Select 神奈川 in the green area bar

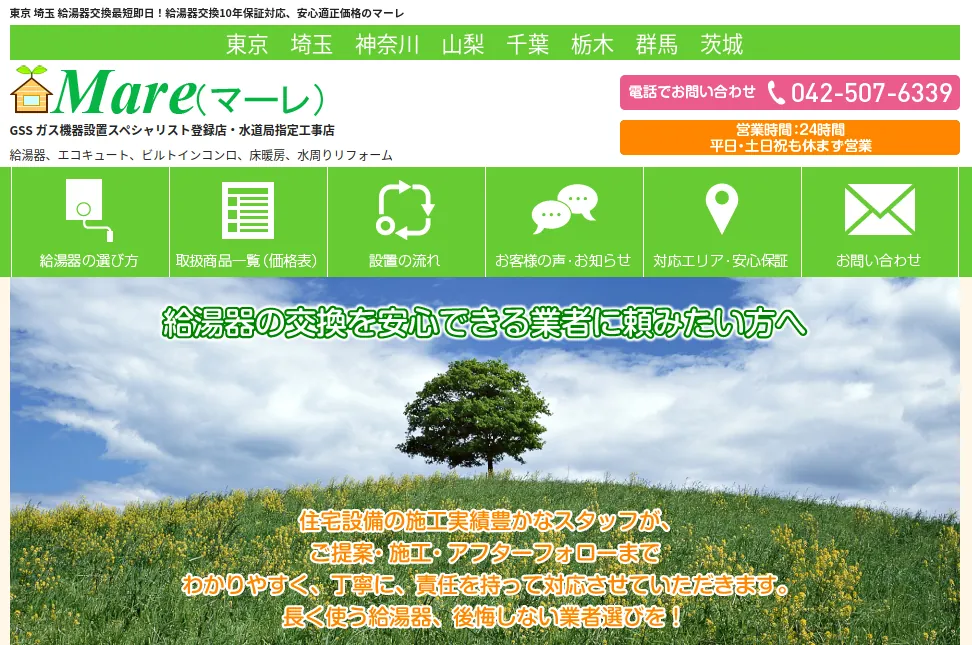pos(387,44)
